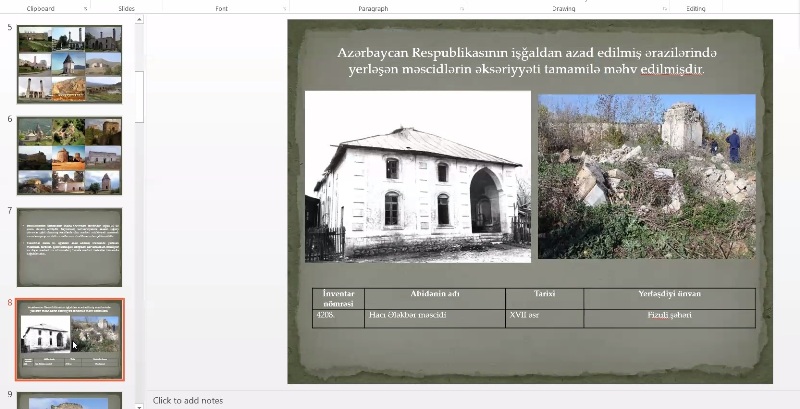Select the color photo of the ruins
The width and height of the screenshot is (800, 409).
click(647, 176)
